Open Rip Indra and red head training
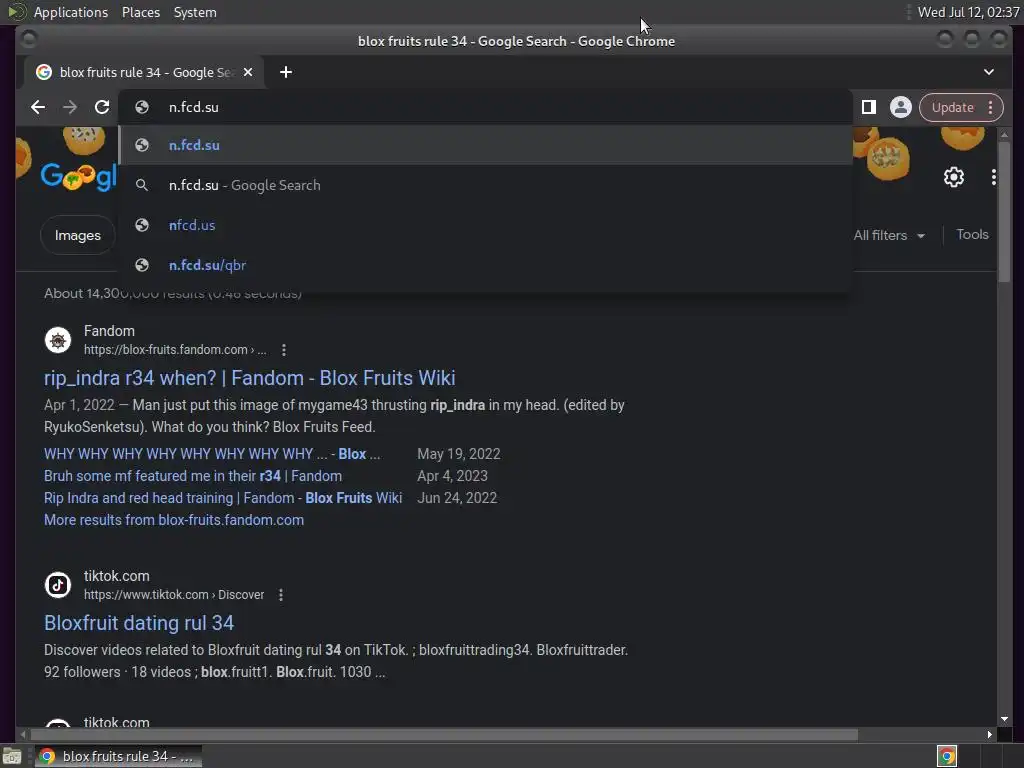The width and height of the screenshot is (1024, 768). tap(223, 498)
